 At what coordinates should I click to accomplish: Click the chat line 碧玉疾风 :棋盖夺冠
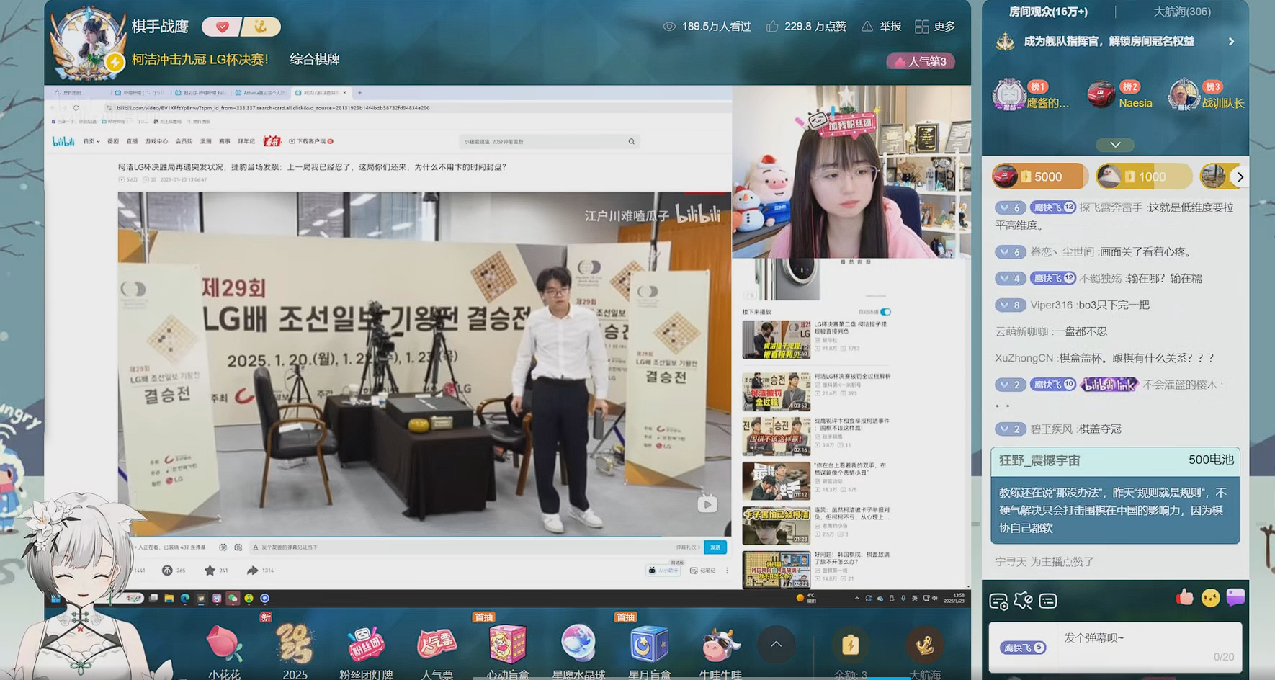tap(1058, 429)
